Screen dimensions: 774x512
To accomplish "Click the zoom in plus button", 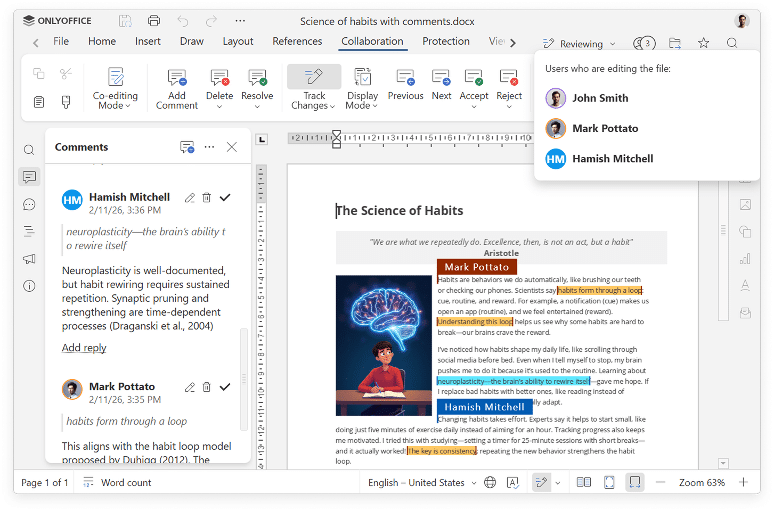I will (743, 482).
